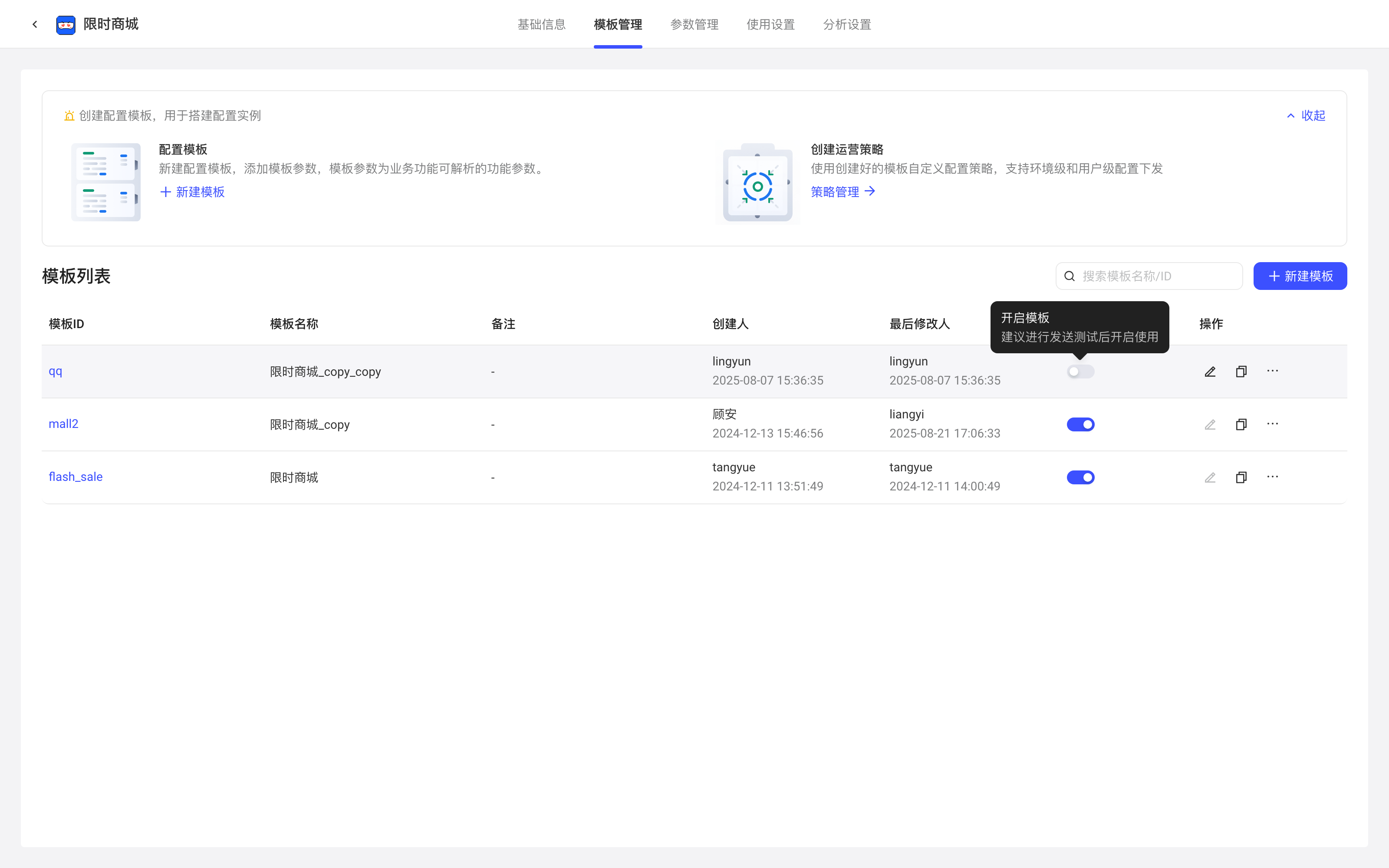Click creator 顾安 cell
1389x868 pixels.
click(x=724, y=414)
